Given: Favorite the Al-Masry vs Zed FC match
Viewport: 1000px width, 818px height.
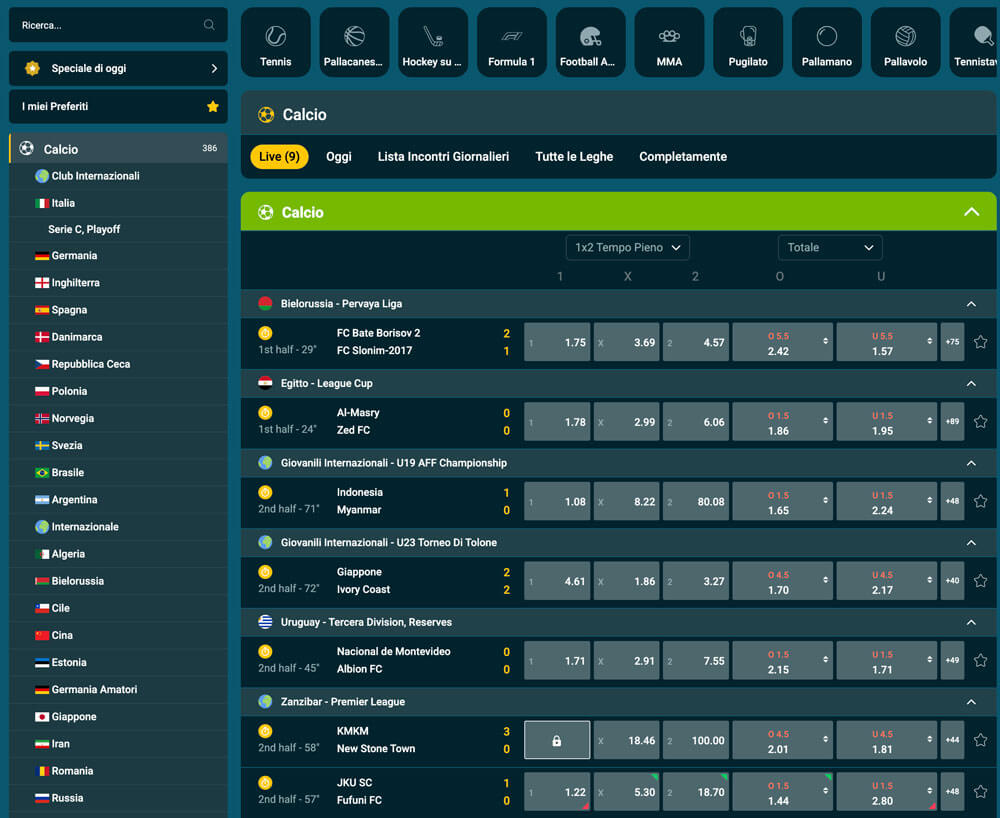Looking at the screenshot, I should (980, 421).
